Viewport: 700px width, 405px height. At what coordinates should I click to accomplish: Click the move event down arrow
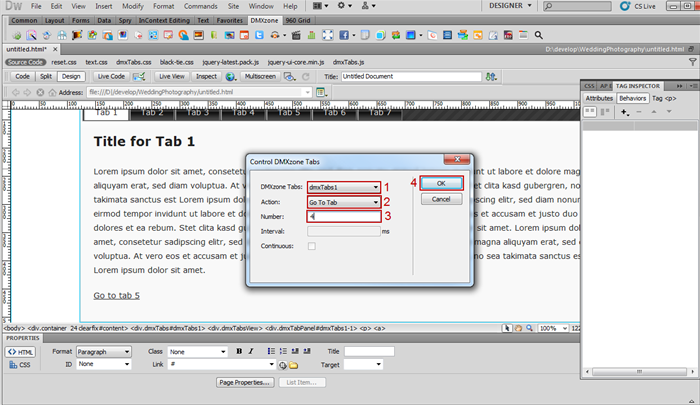(x=669, y=112)
